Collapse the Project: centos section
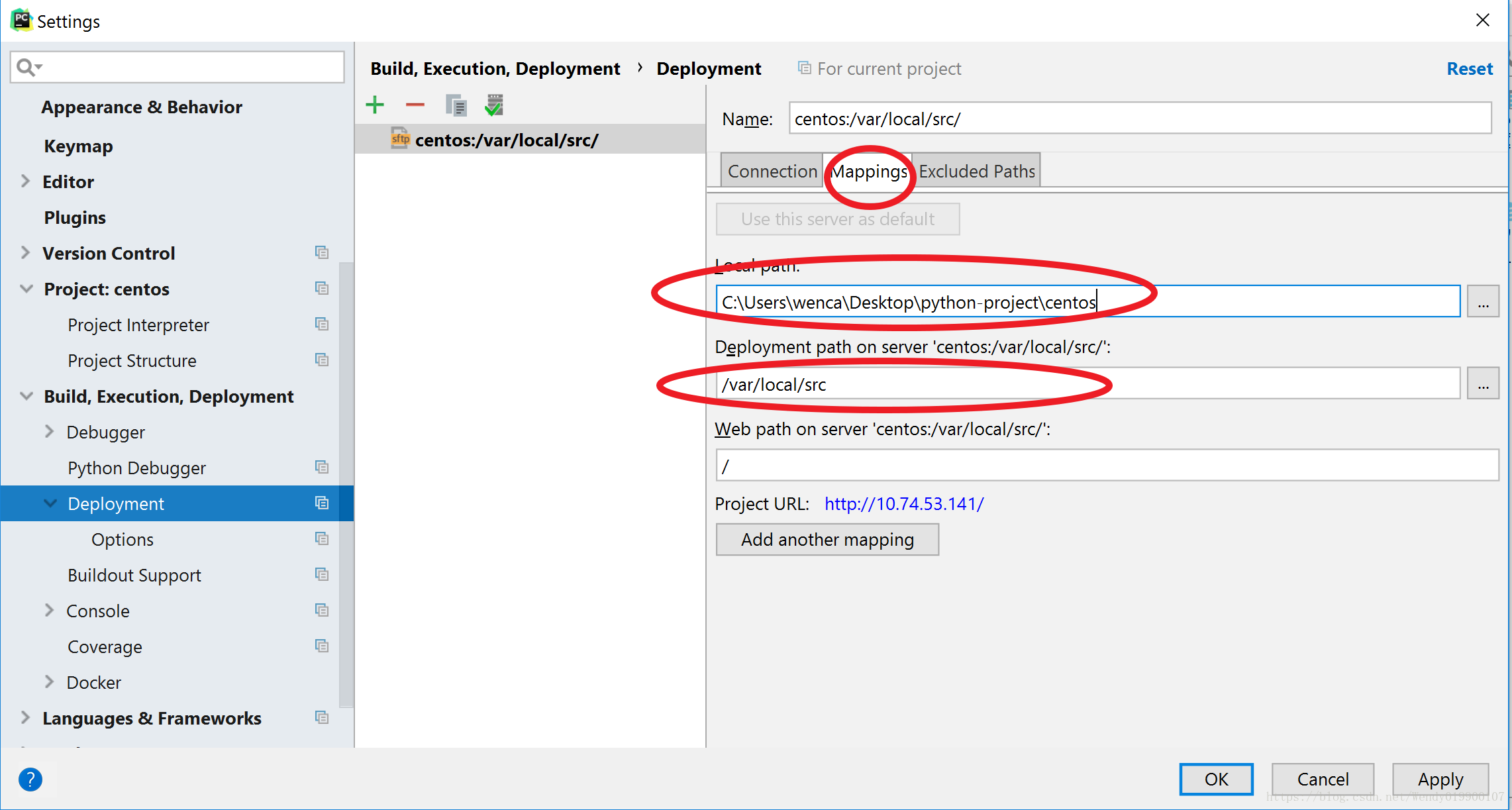Image resolution: width=1512 pixels, height=810 pixels. [x=26, y=289]
